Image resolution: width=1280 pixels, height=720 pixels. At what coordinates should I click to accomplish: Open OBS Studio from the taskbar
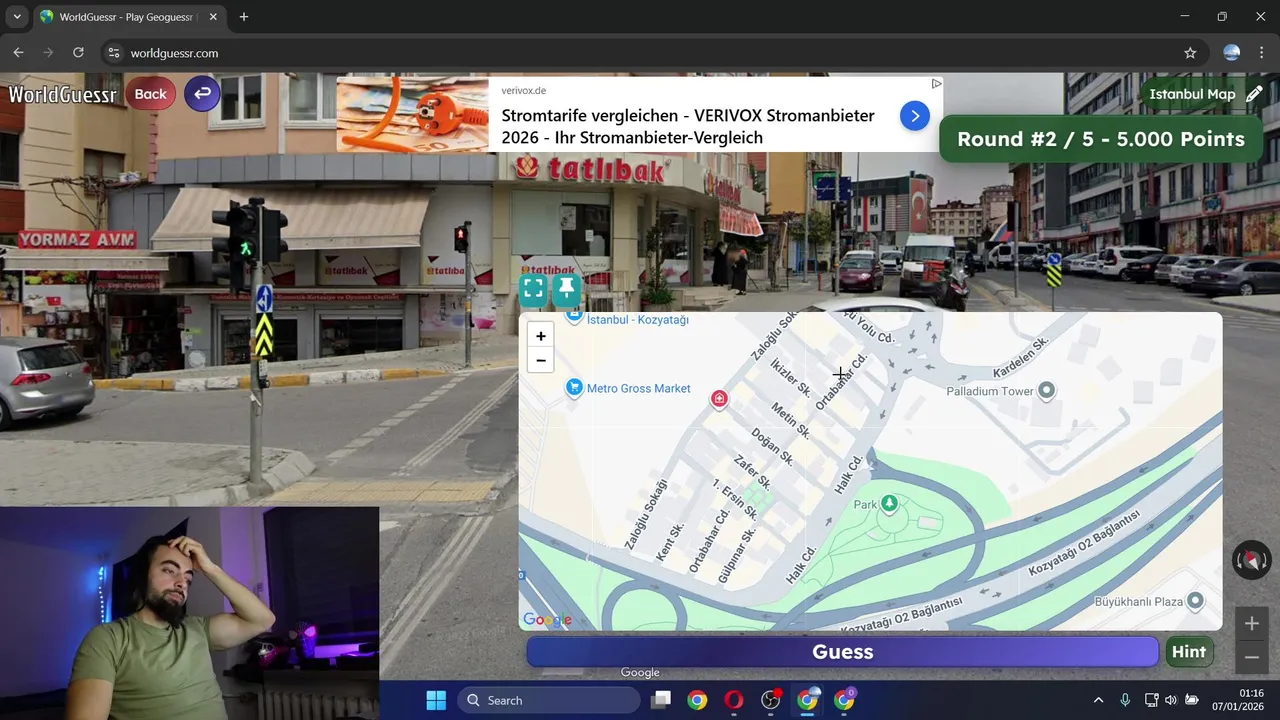pyautogui.click(x=771, y=700)
